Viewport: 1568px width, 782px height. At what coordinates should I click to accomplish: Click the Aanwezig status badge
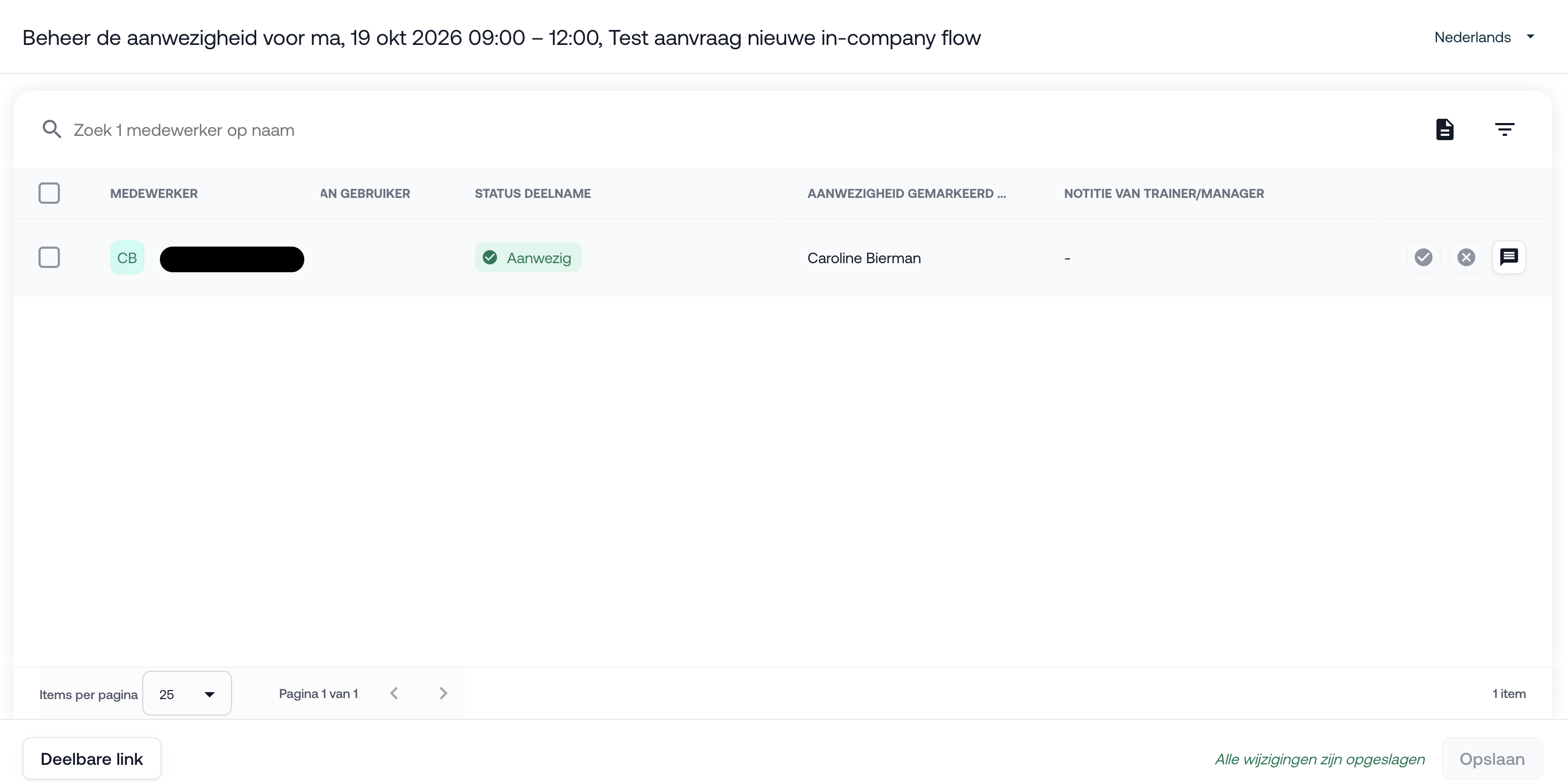click(528, 258)
